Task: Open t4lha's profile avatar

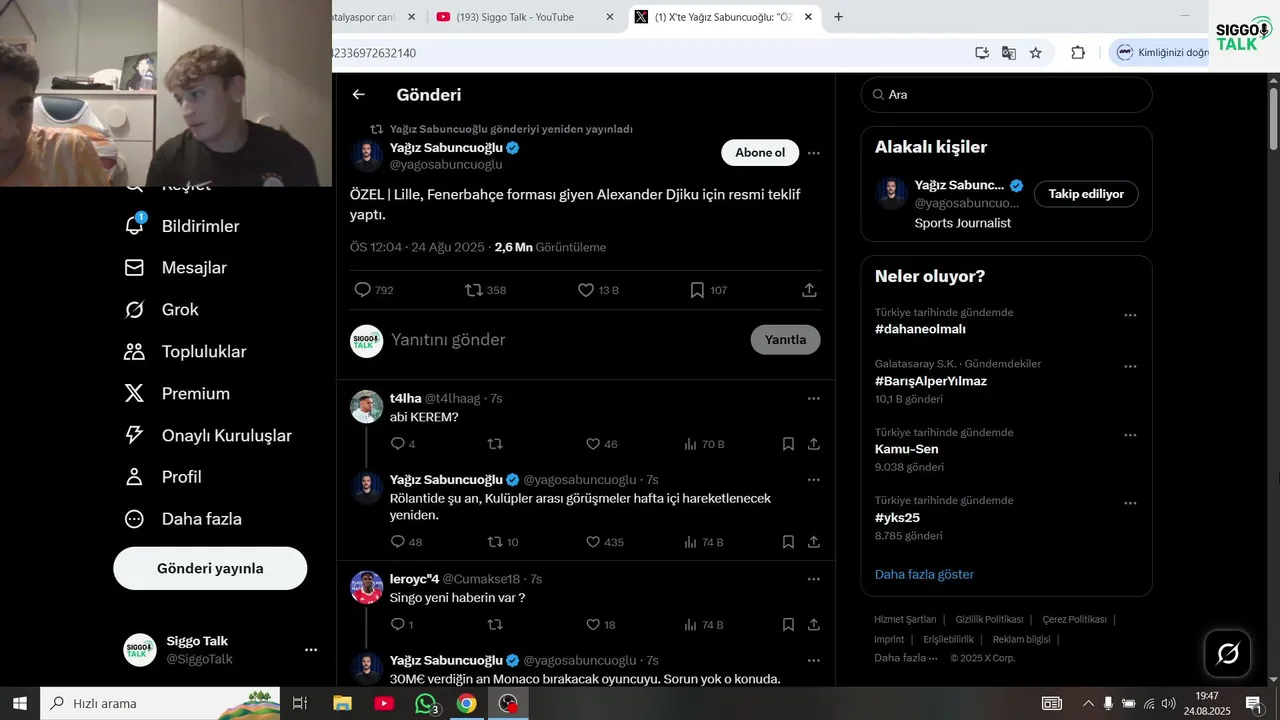Action: click(367, 407)
